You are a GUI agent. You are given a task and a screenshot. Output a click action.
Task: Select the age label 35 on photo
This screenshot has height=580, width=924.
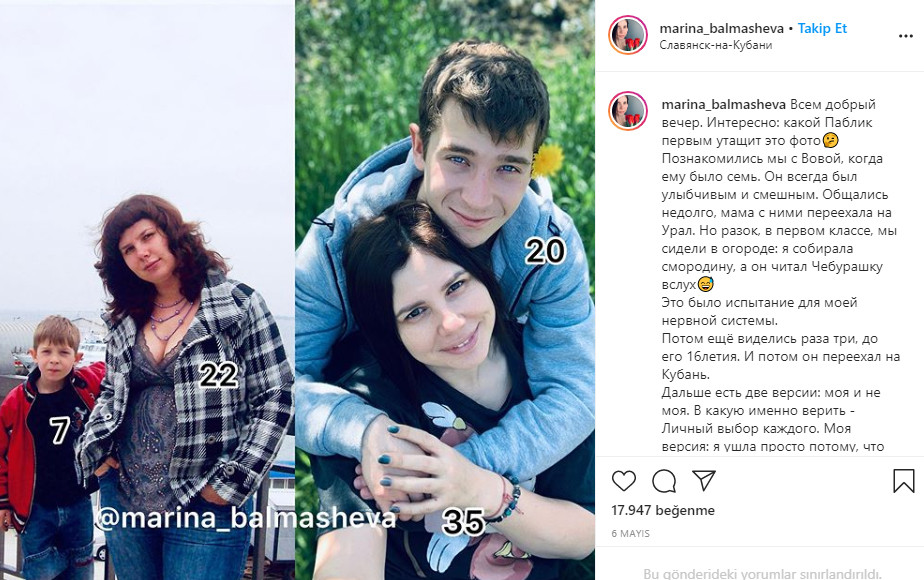(x=464, y=521)
